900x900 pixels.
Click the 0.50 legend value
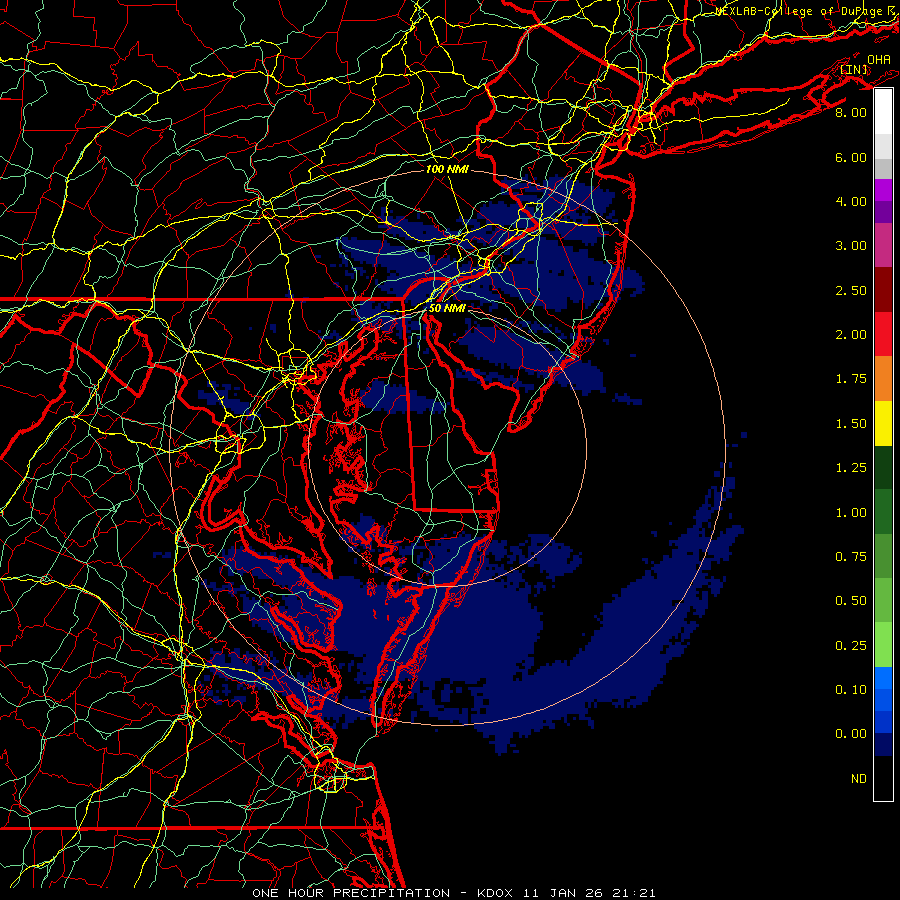[851, 601]
